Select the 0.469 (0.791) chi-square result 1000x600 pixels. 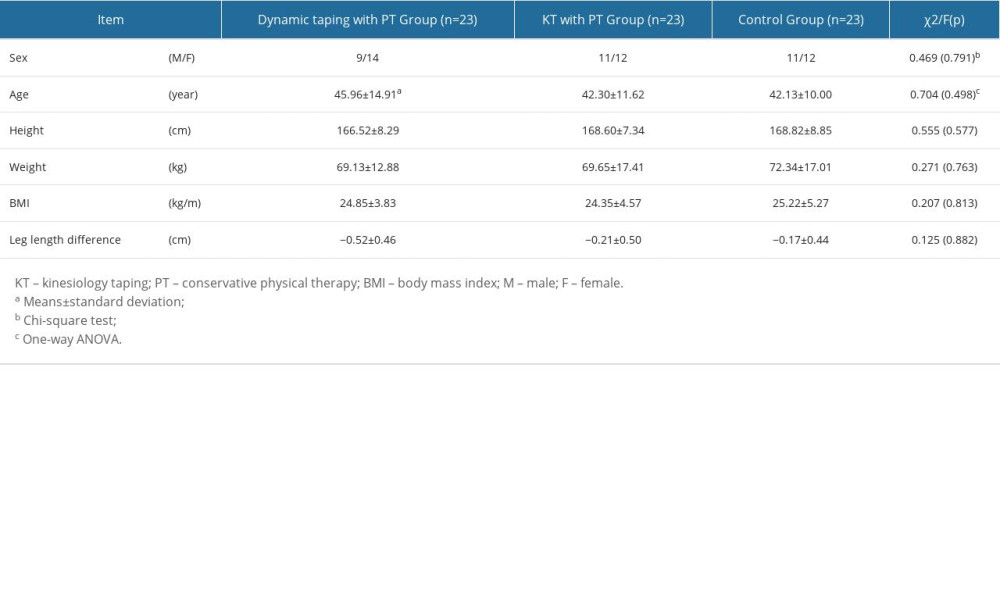click(942, 58)
